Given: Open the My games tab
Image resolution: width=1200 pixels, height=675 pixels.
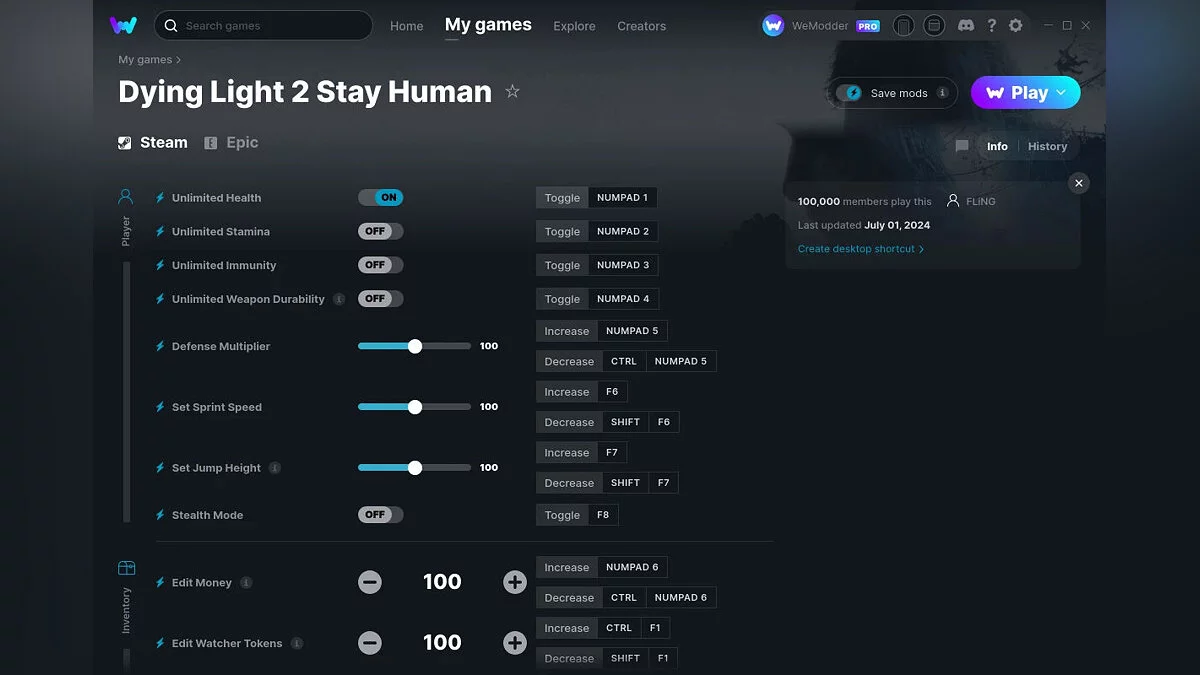Looking at the screenshot, I should pyautogui.click(x=488, y=25).
